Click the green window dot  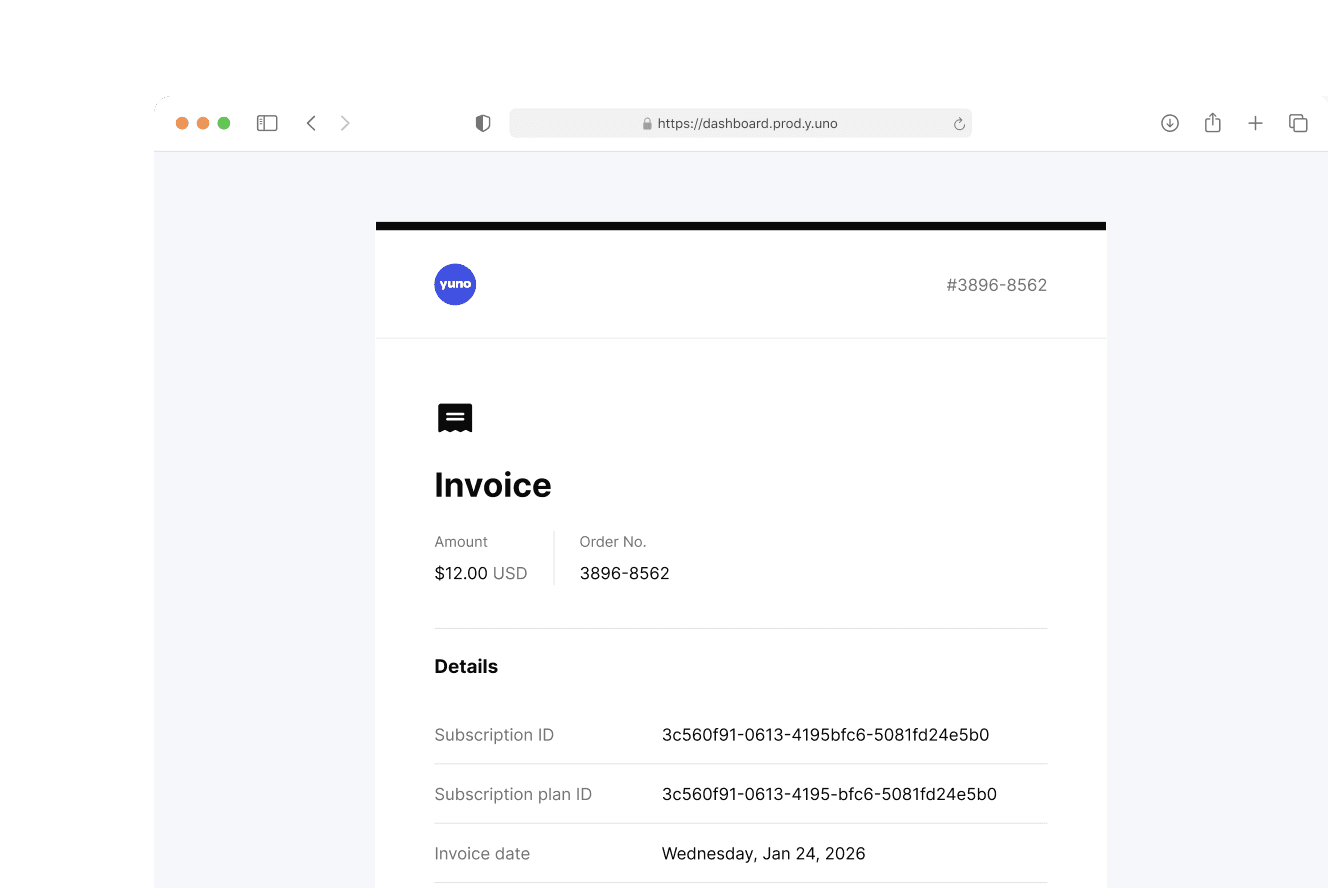coord(224,123)
